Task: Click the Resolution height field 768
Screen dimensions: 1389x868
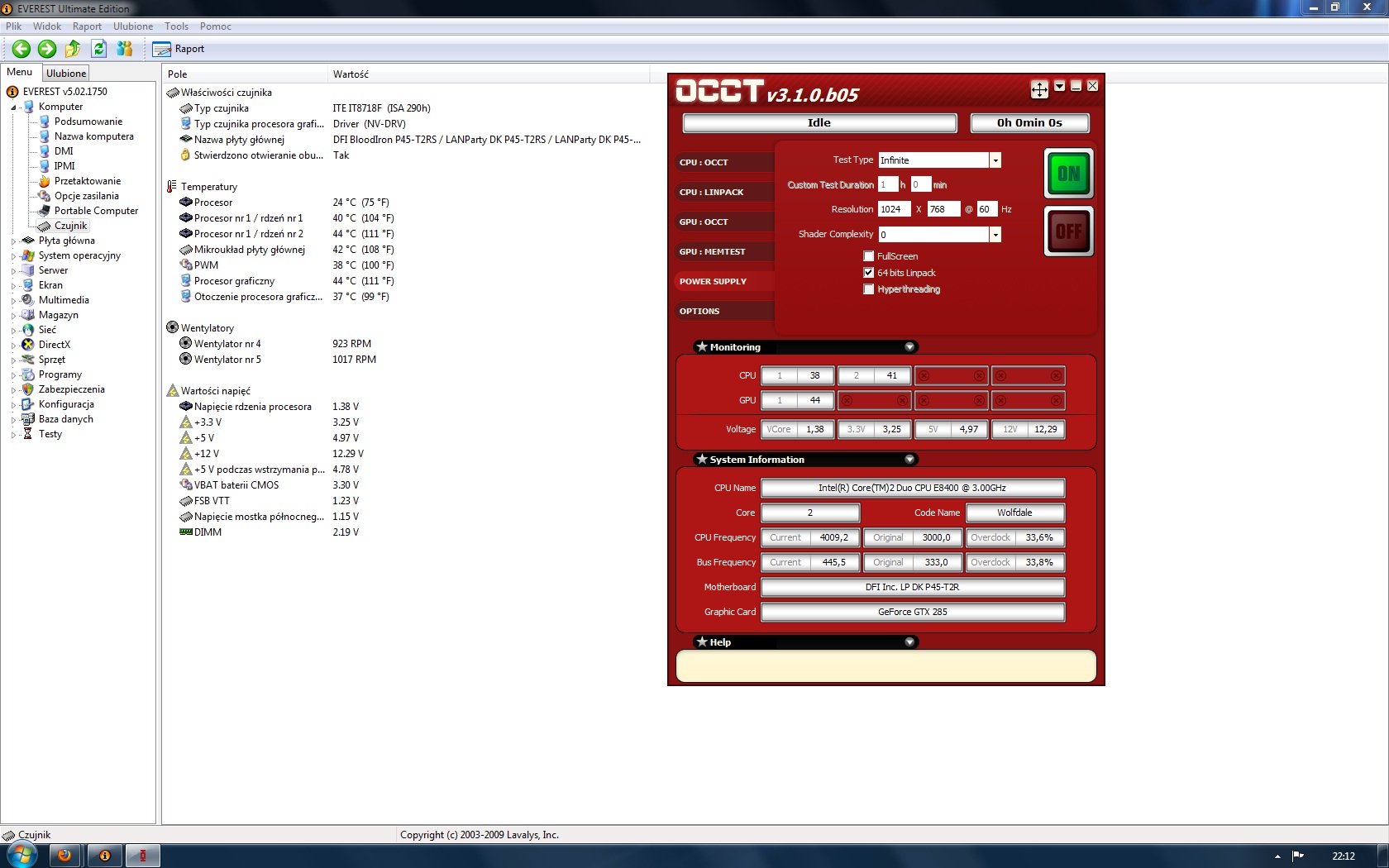Action: coord(943,210)
